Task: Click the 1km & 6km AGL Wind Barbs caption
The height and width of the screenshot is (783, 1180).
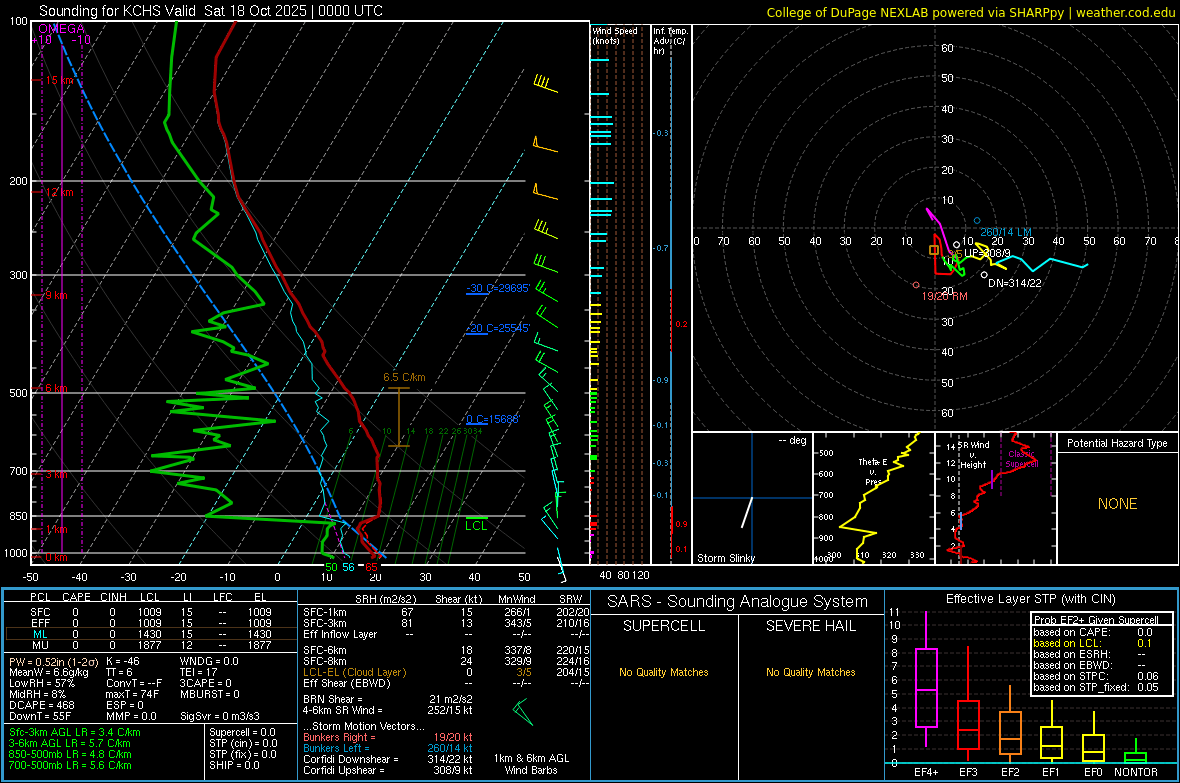Action: click(531, 764)
